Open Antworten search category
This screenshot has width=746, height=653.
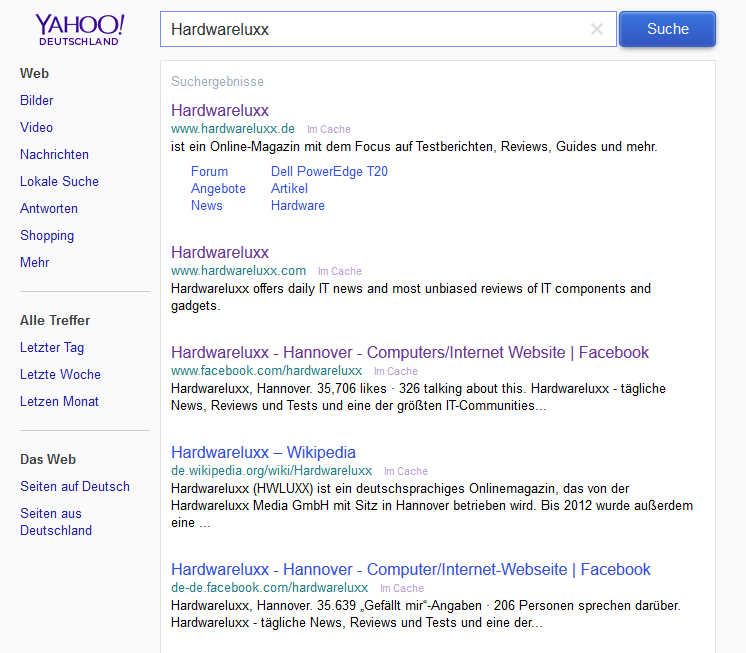point(49,208)
